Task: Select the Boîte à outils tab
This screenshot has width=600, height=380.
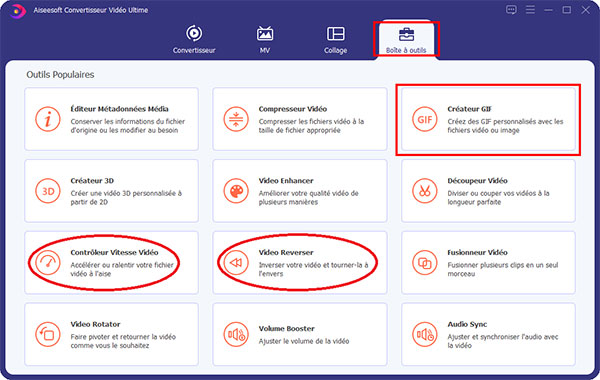Action: [406, 39]
